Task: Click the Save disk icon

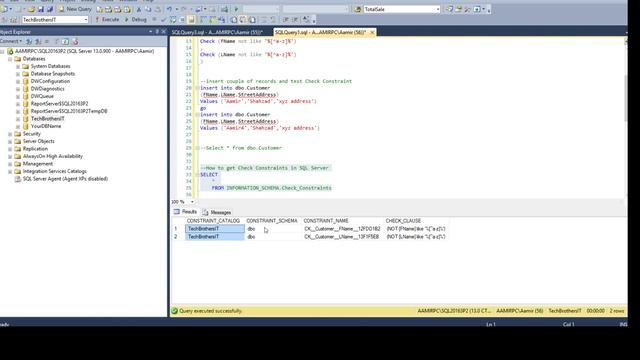Action: click(x=40, y=9)
